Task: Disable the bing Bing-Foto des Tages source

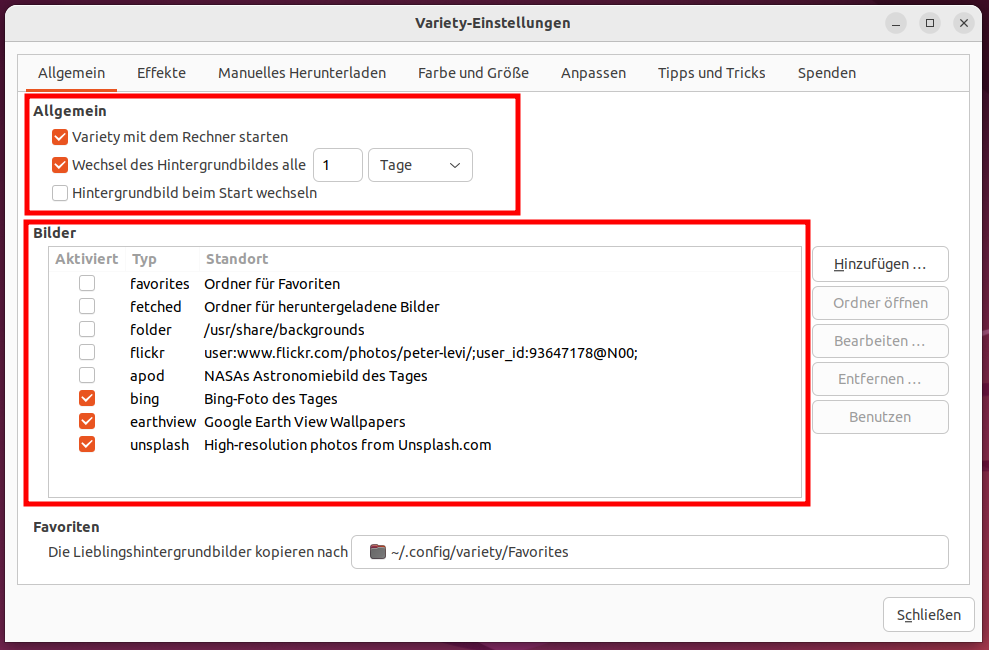Action: (x=87, y=398)
